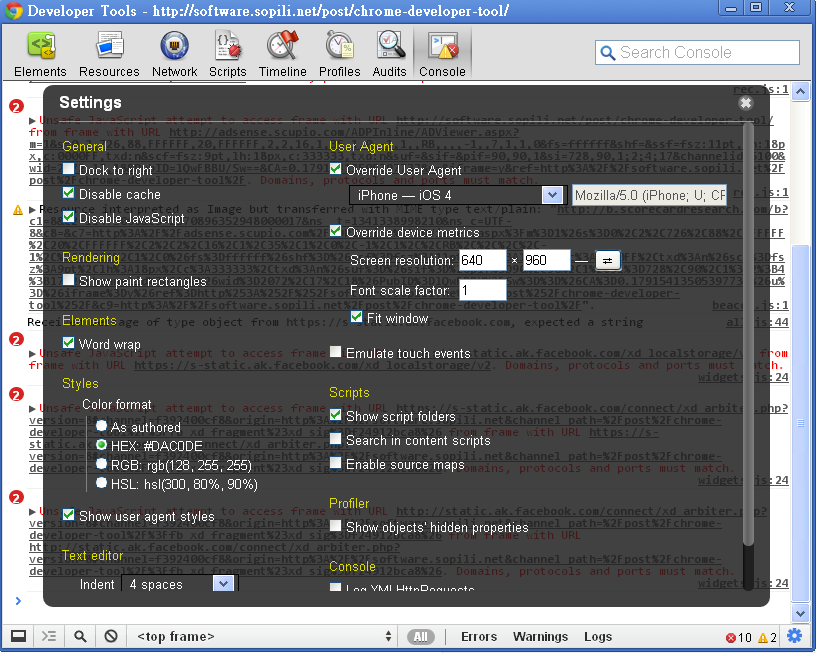
Task: Open the Profiles panel icon
Action: point(340,46)
